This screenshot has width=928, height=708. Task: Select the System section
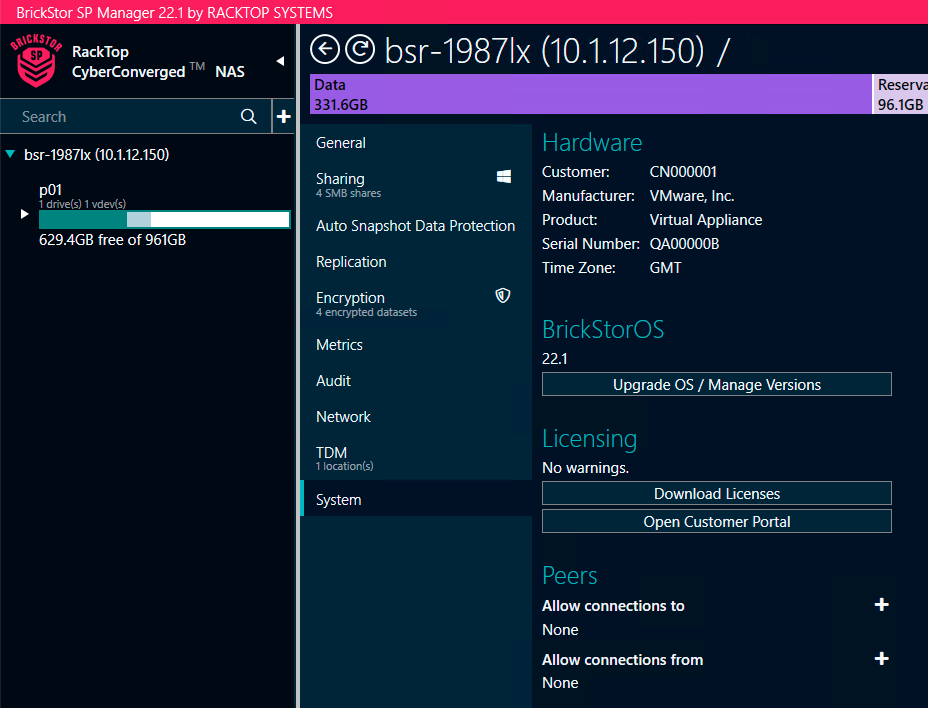(x=416, y=500)
